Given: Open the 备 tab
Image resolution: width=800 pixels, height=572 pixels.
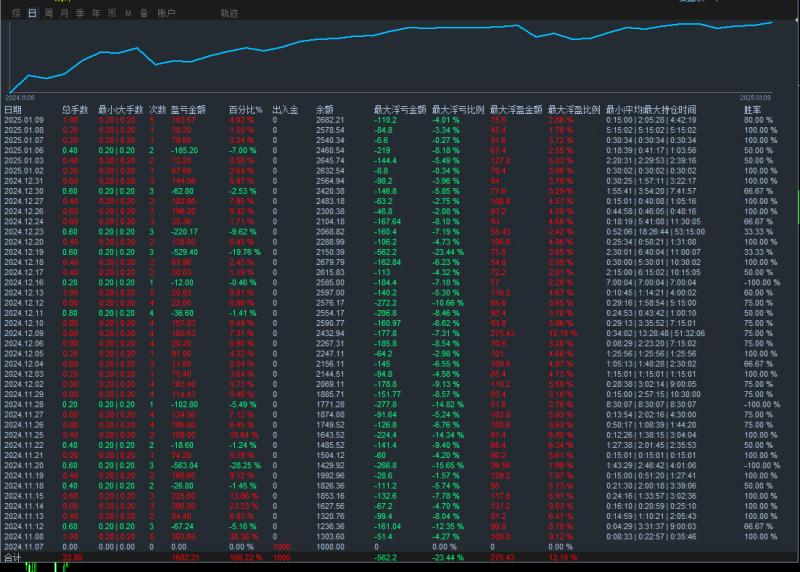Looking at the screenshot, I should [x=143, y=14].
